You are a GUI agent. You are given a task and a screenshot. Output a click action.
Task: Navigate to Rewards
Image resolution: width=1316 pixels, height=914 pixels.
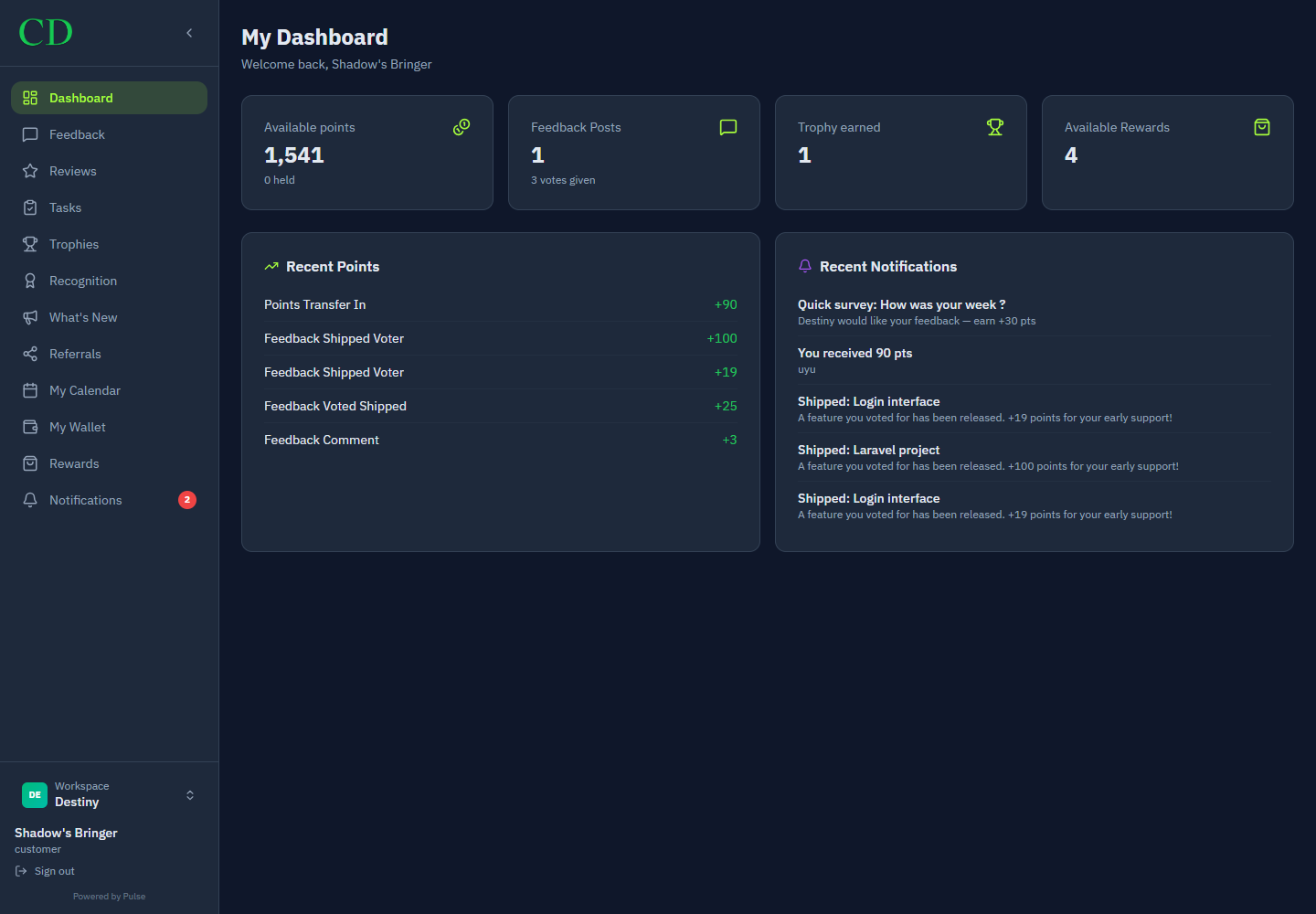[109, 463]
